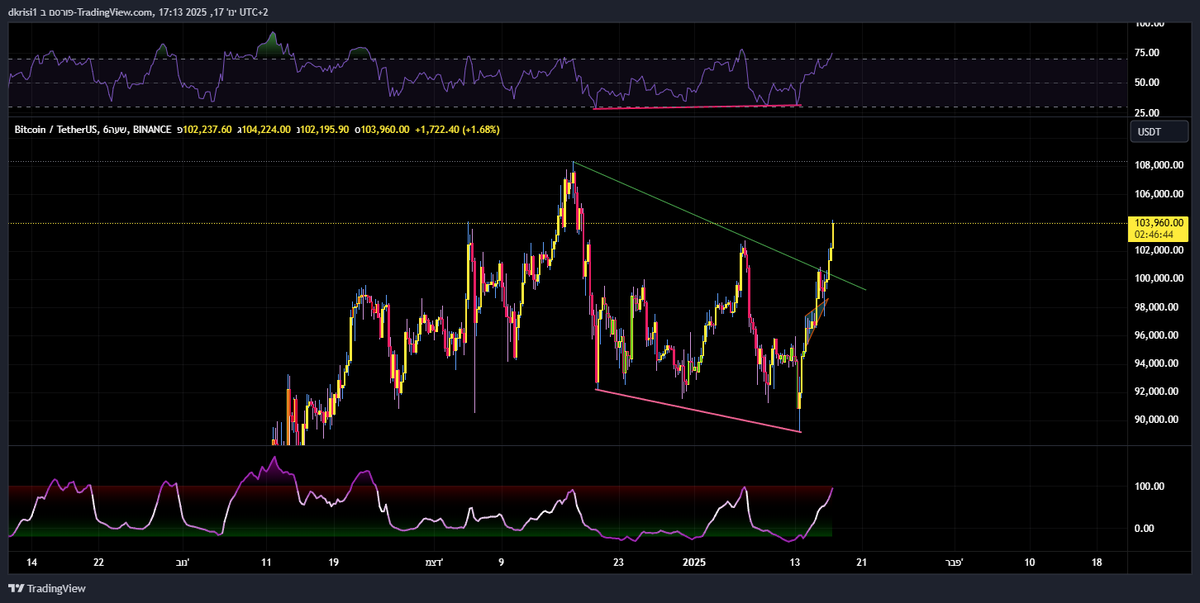Viewport: 1200px width, 603px height.
Task: Click the 102,000.00 price axis label
Action: click(x=1159, y=251)
